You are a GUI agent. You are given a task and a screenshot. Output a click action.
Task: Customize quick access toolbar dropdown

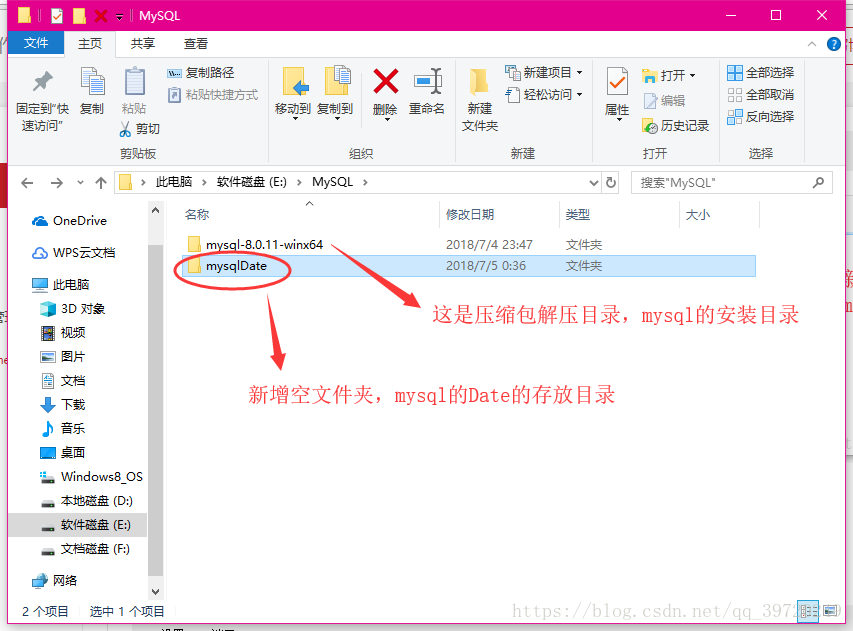[x=119, y=17]
